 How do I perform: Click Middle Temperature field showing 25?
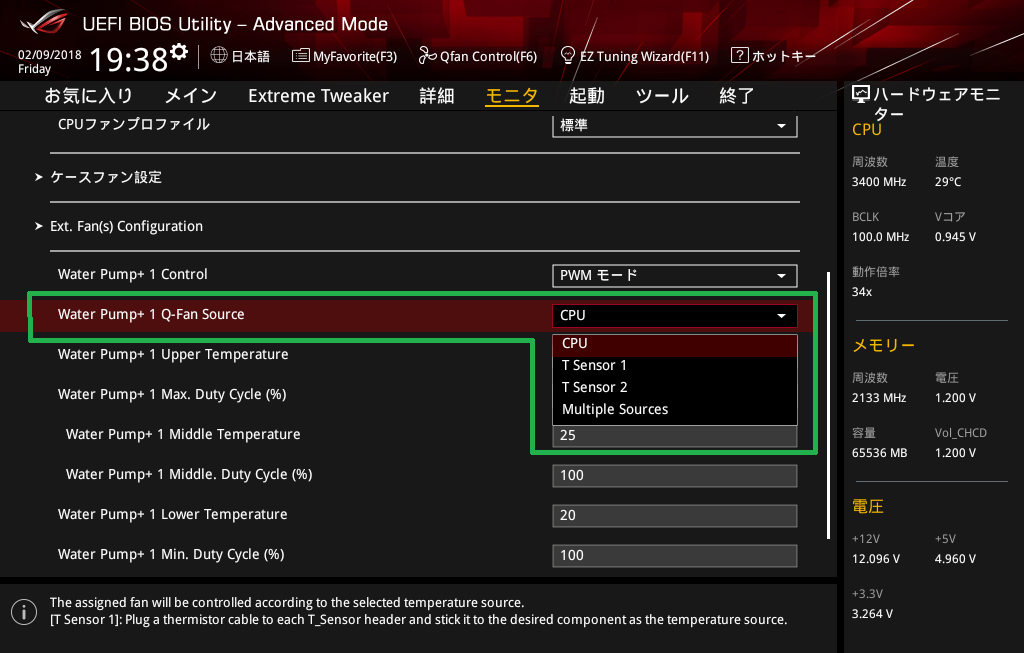tap(675, 436)
